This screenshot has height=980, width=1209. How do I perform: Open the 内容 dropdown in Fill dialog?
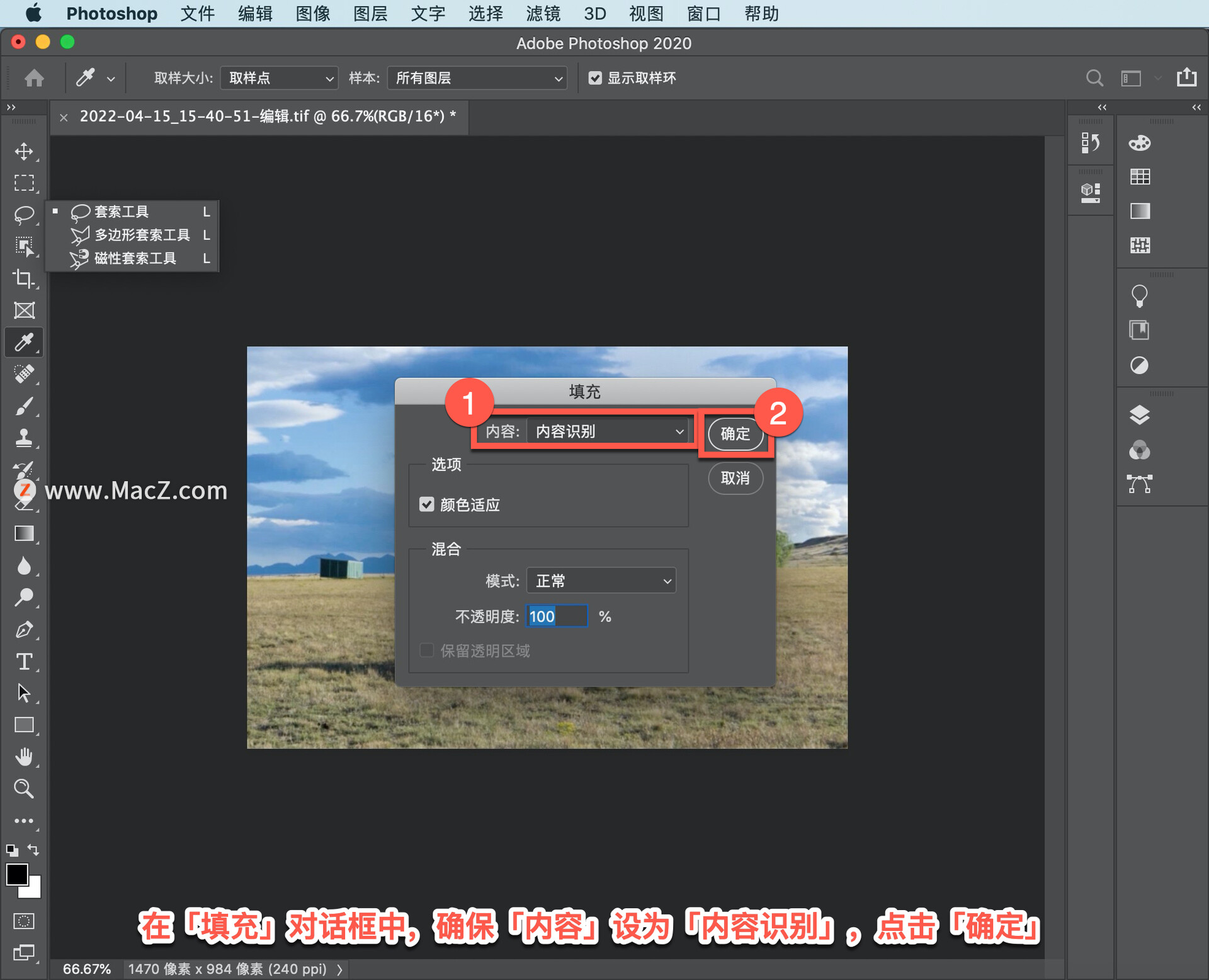pos(607,431)
